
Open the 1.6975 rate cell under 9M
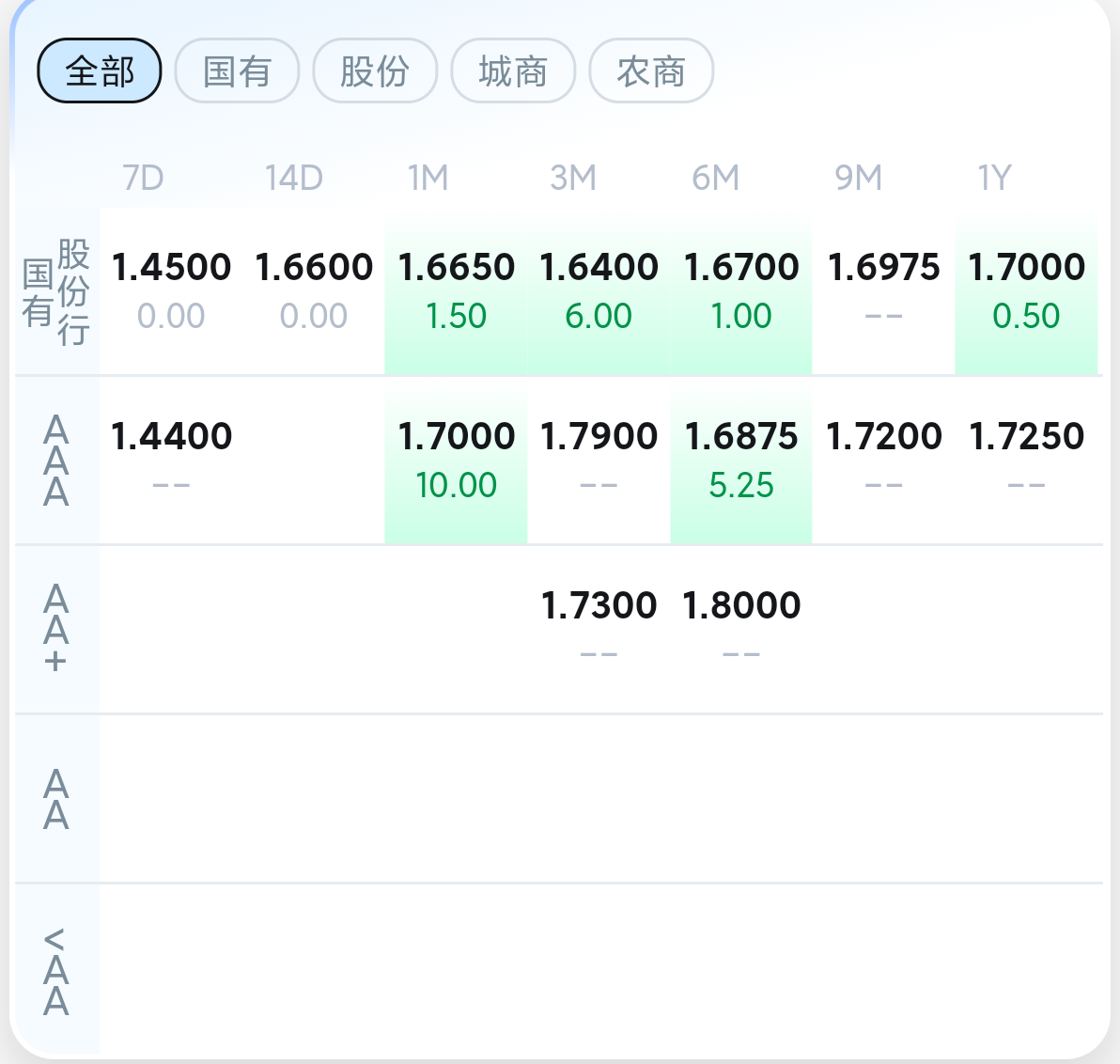pos(883,268)
